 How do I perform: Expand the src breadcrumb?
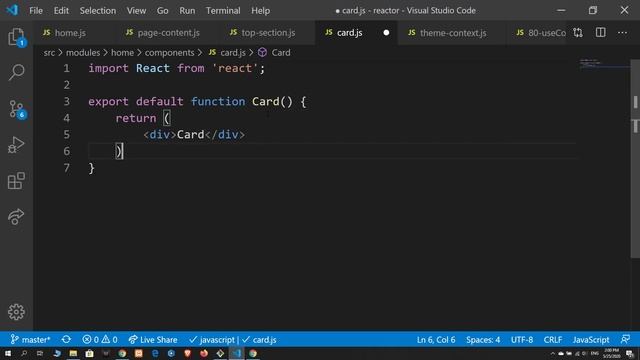49,53
